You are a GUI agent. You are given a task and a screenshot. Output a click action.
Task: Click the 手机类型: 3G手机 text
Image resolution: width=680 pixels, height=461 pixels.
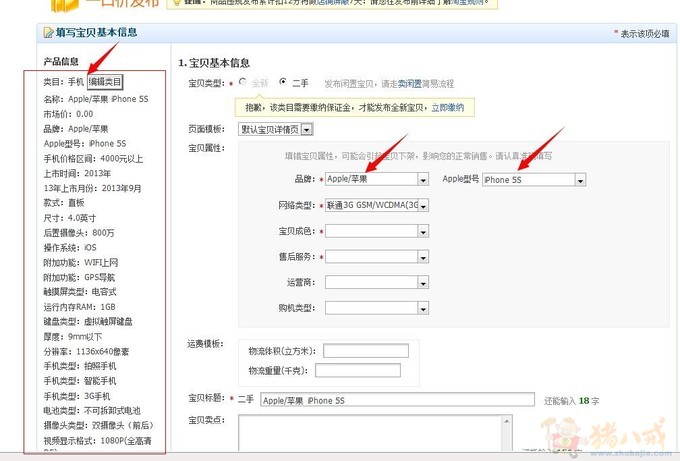[77, 396]
